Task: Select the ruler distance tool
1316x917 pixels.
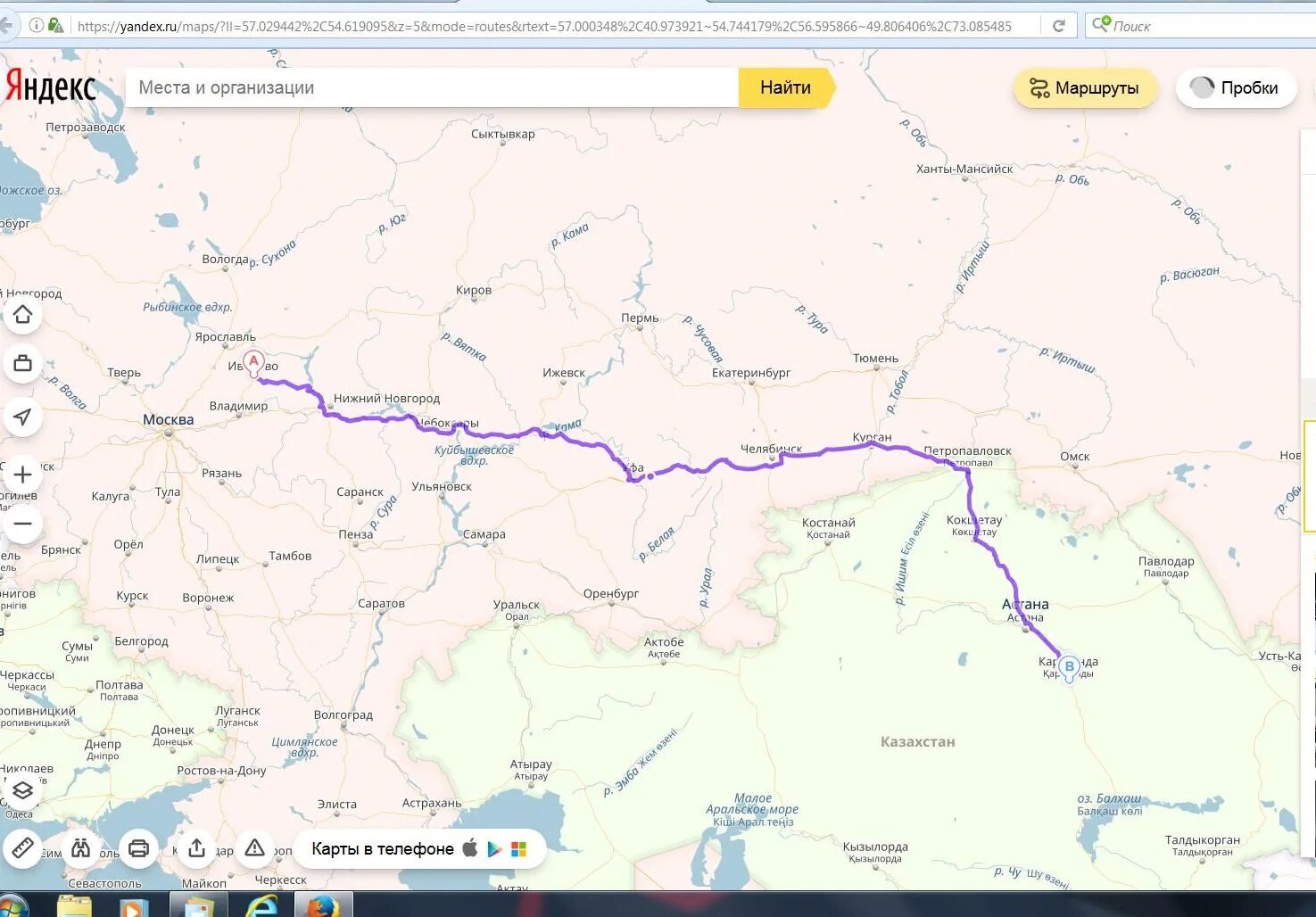Action: (x=23, y=848)
